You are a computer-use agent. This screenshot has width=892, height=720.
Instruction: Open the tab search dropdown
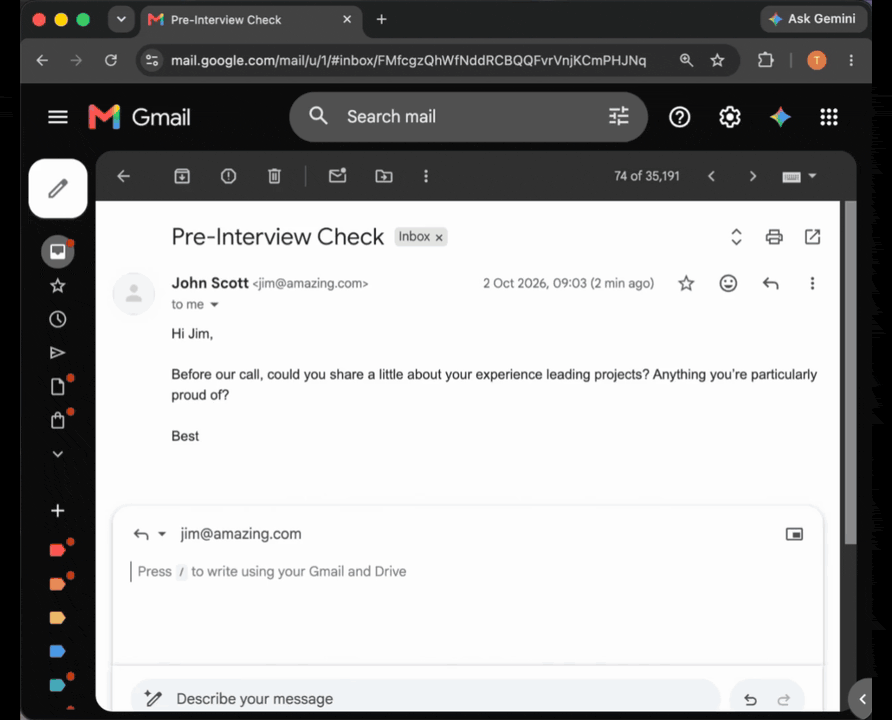[x=121, y=19]
